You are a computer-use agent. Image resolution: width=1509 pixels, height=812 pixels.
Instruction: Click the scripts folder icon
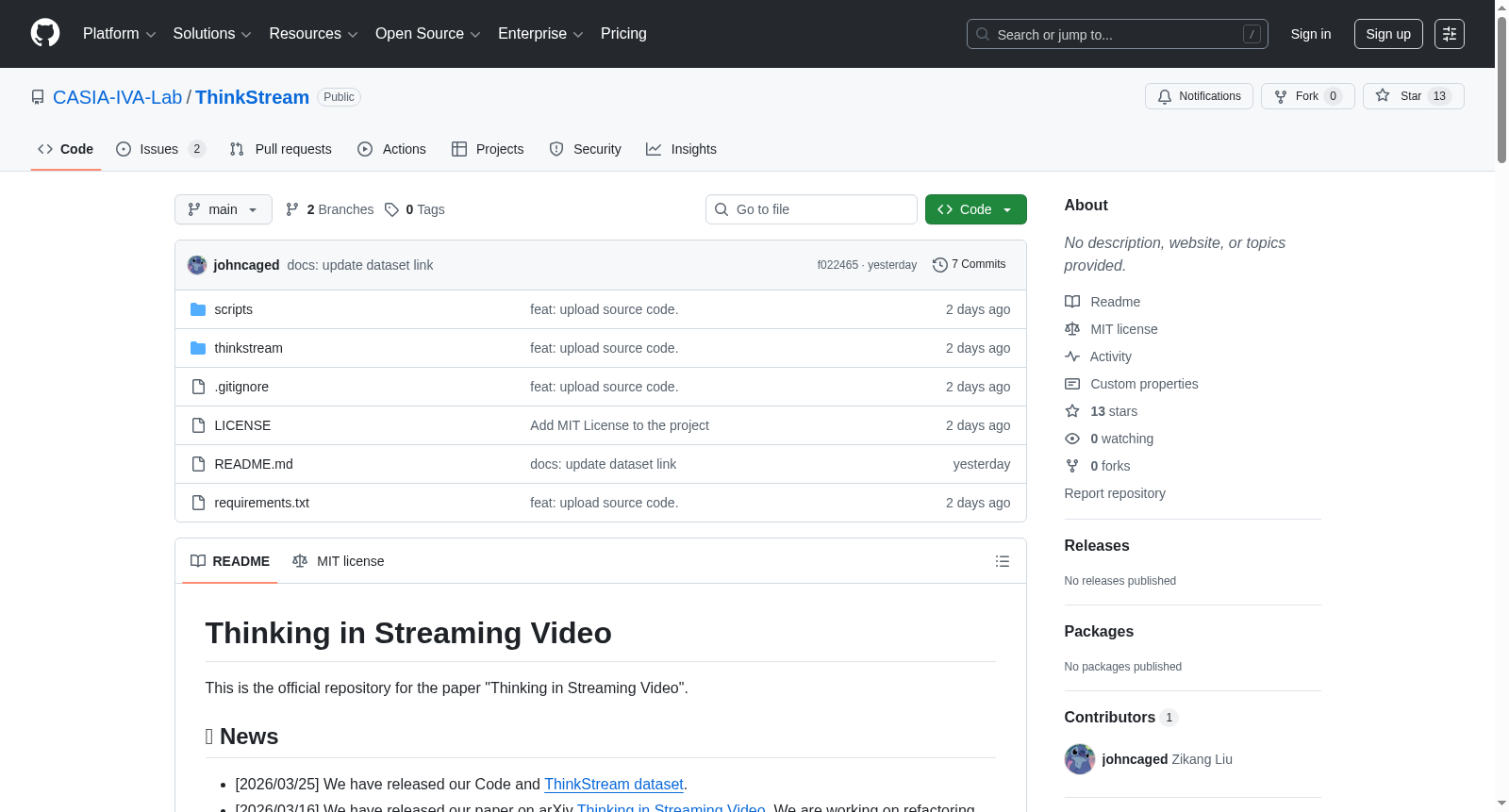coord(198,309)
